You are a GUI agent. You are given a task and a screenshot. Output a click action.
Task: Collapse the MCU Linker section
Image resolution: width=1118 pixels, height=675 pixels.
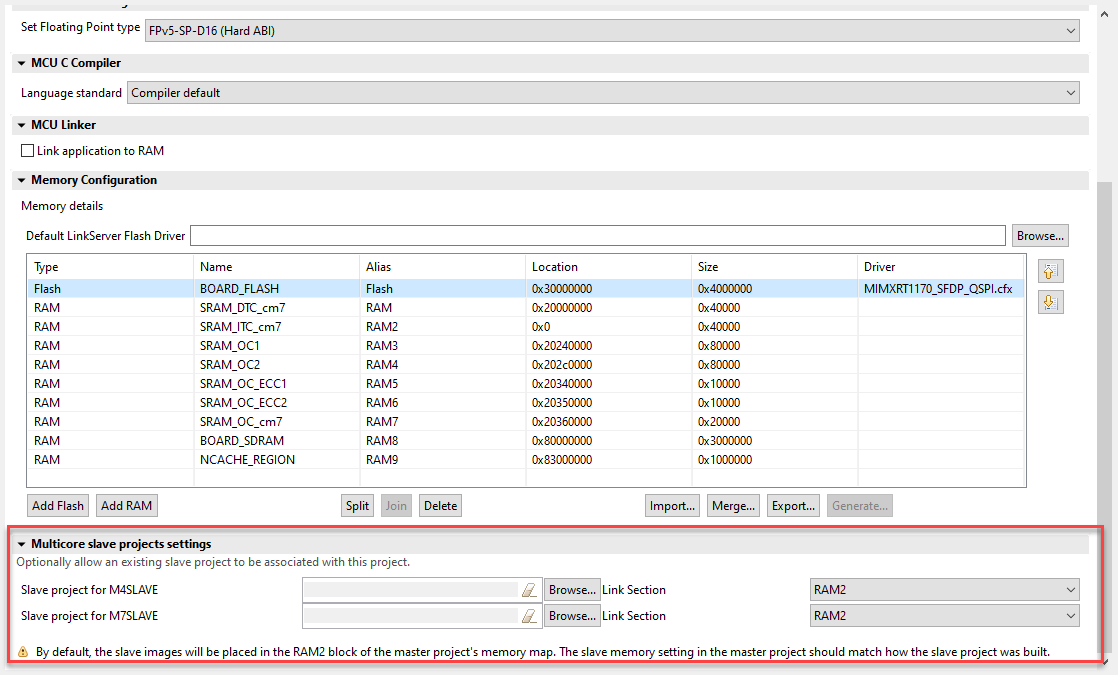coord(21,125)
